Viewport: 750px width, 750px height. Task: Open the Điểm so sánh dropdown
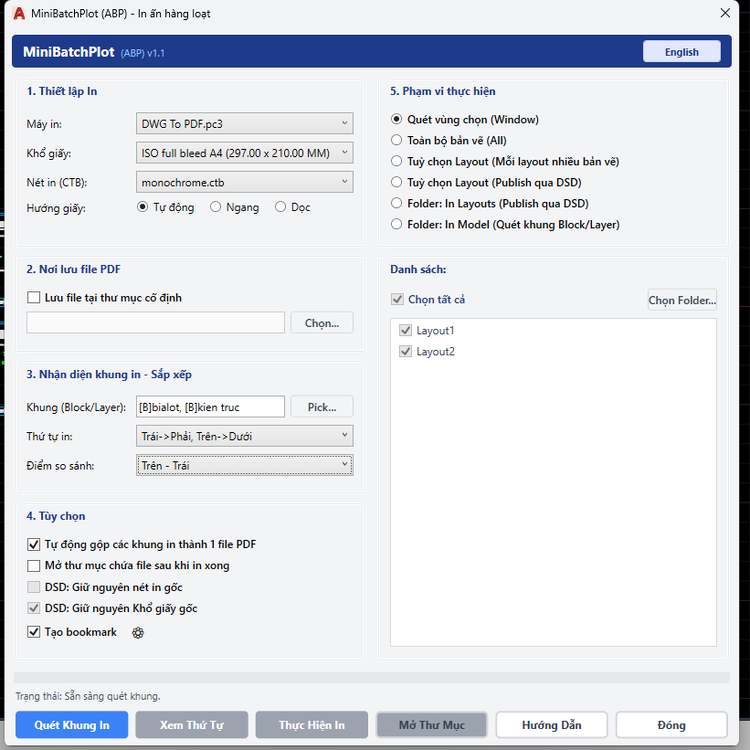click(x=244, y=465)
